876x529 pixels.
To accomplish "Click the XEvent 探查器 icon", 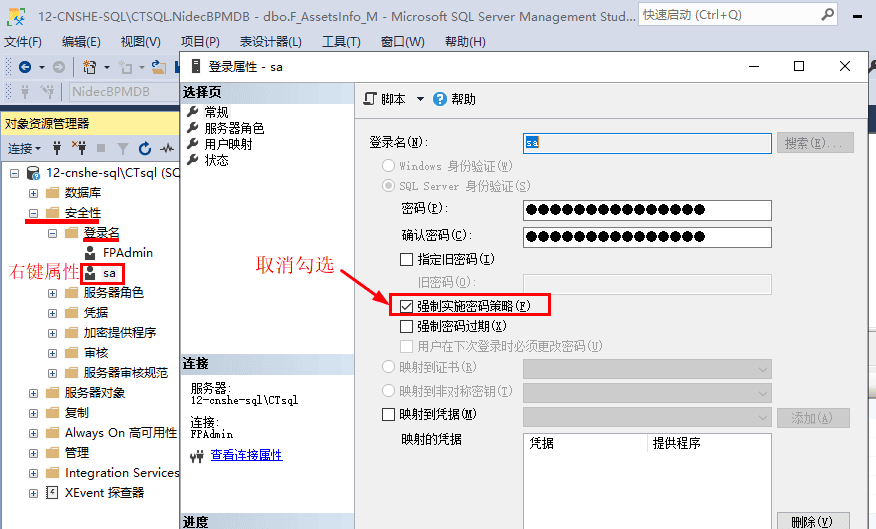I will pos(52,493).
